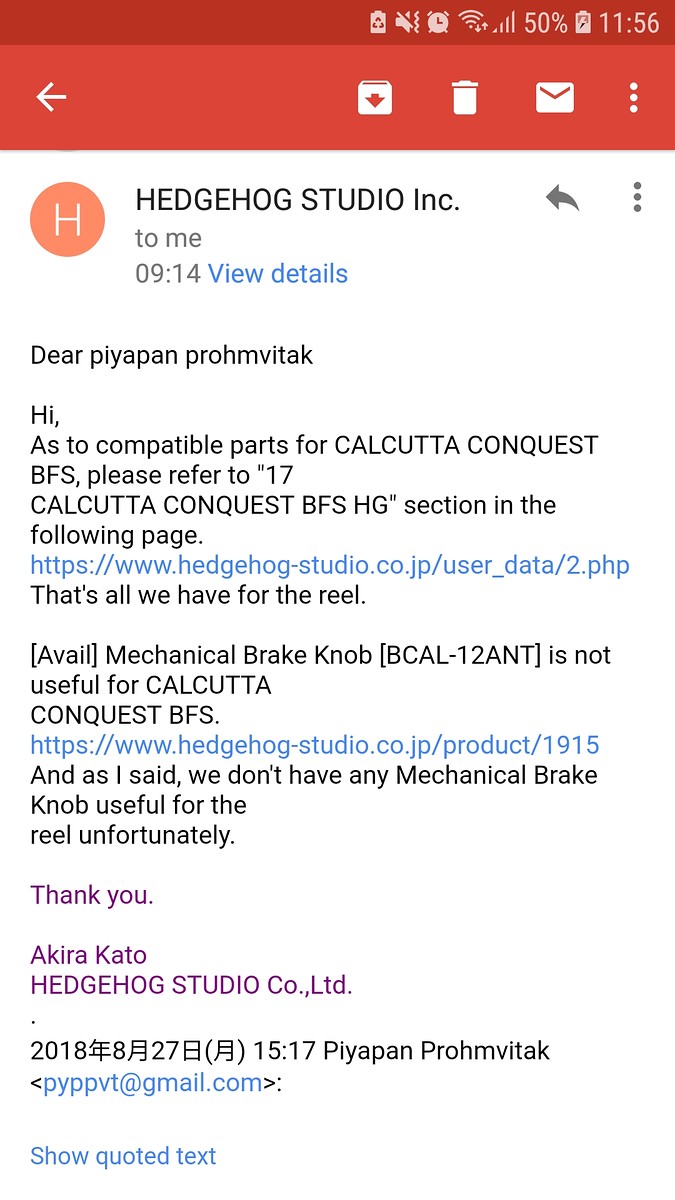
Task: Open the message options three-dot menu
Action: pos(637,198)
